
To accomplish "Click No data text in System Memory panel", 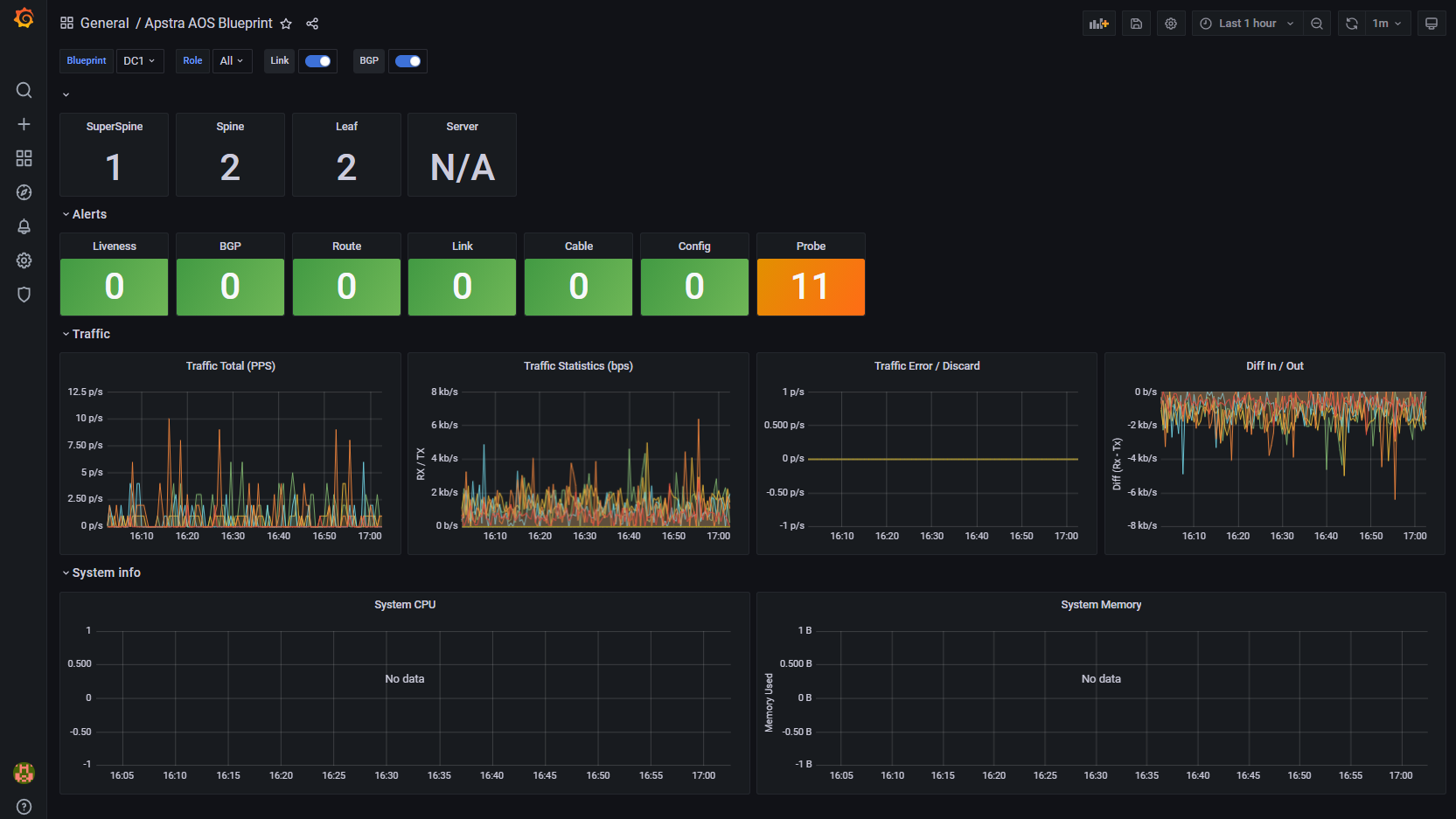I will click(x=1101, y=679).
